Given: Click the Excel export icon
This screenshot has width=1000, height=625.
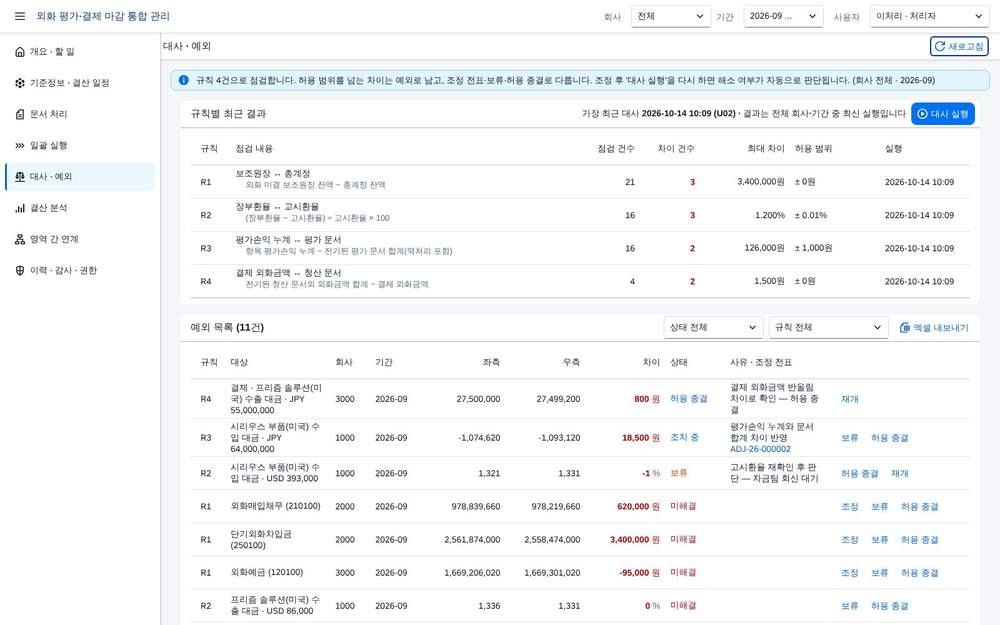Looking at the screenshot, I should pyautogui.click(x=904, y=328).
